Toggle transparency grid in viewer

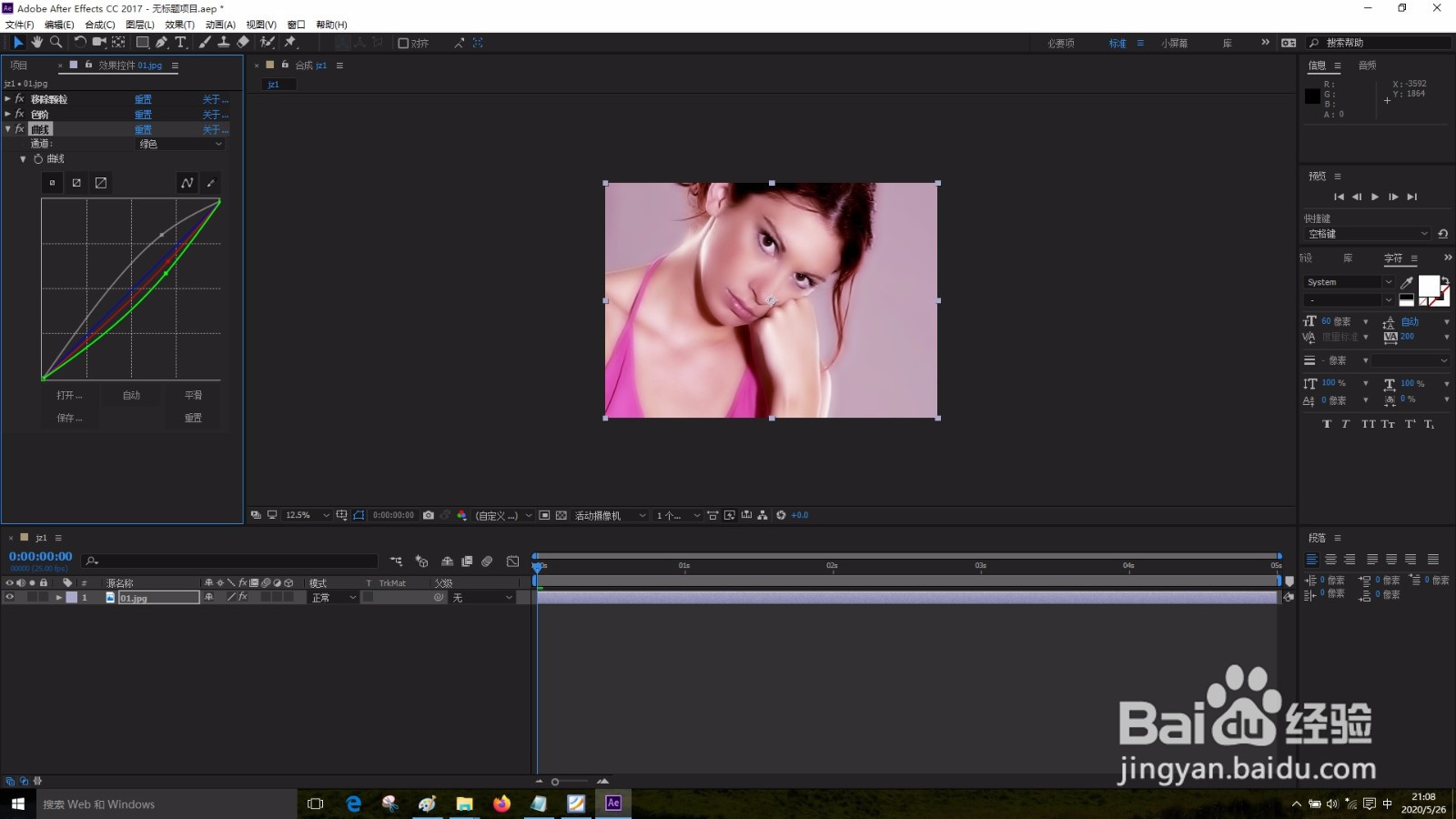[561, 515]
